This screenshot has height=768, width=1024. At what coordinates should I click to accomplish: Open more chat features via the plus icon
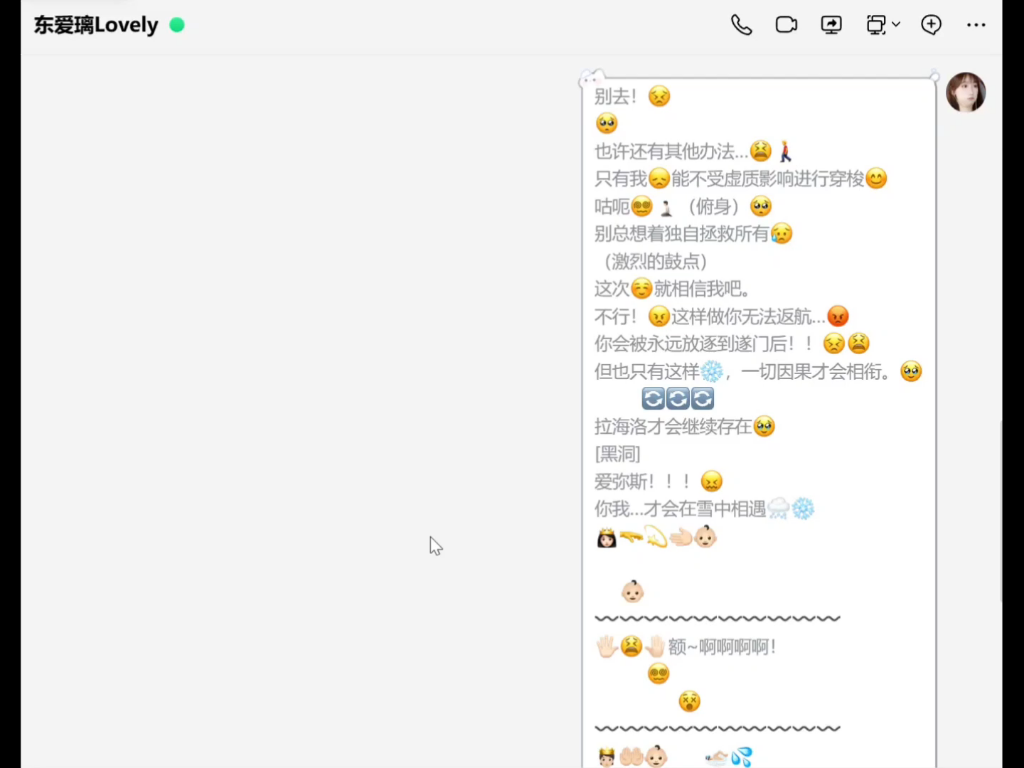[931, 24]
